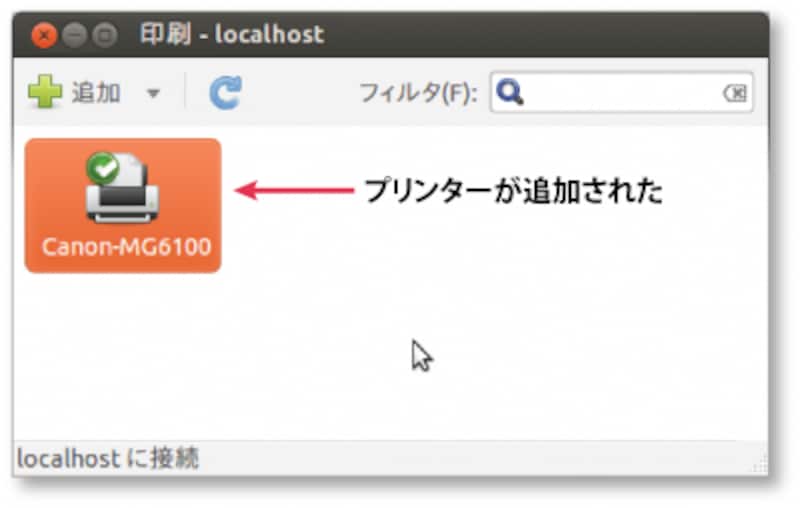Click the green plus Add printer icon
800x508 pixels.
pos(45,92)
